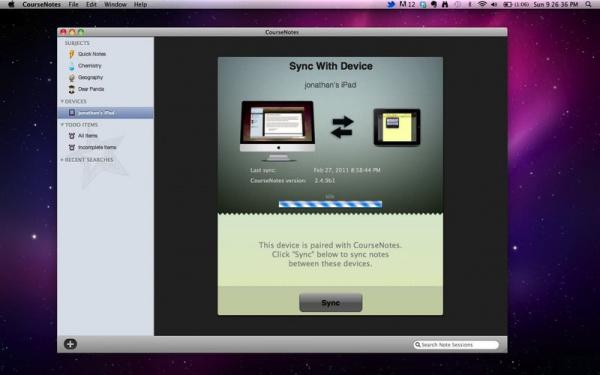Image resolution: width=600 pixels, height=375 pixels.
Task: Click the black head-shaped menu bar icon
Action: tap(434, 5)
